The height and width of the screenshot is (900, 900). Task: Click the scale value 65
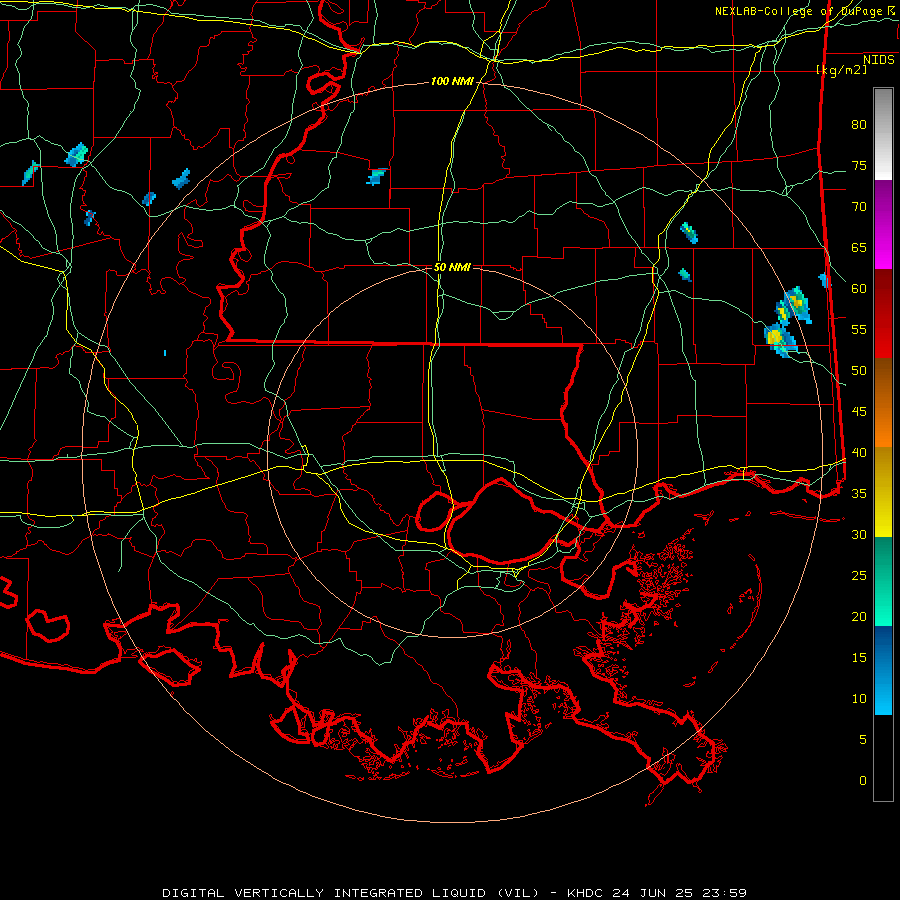pyautogui.click(x=859, y=248)
